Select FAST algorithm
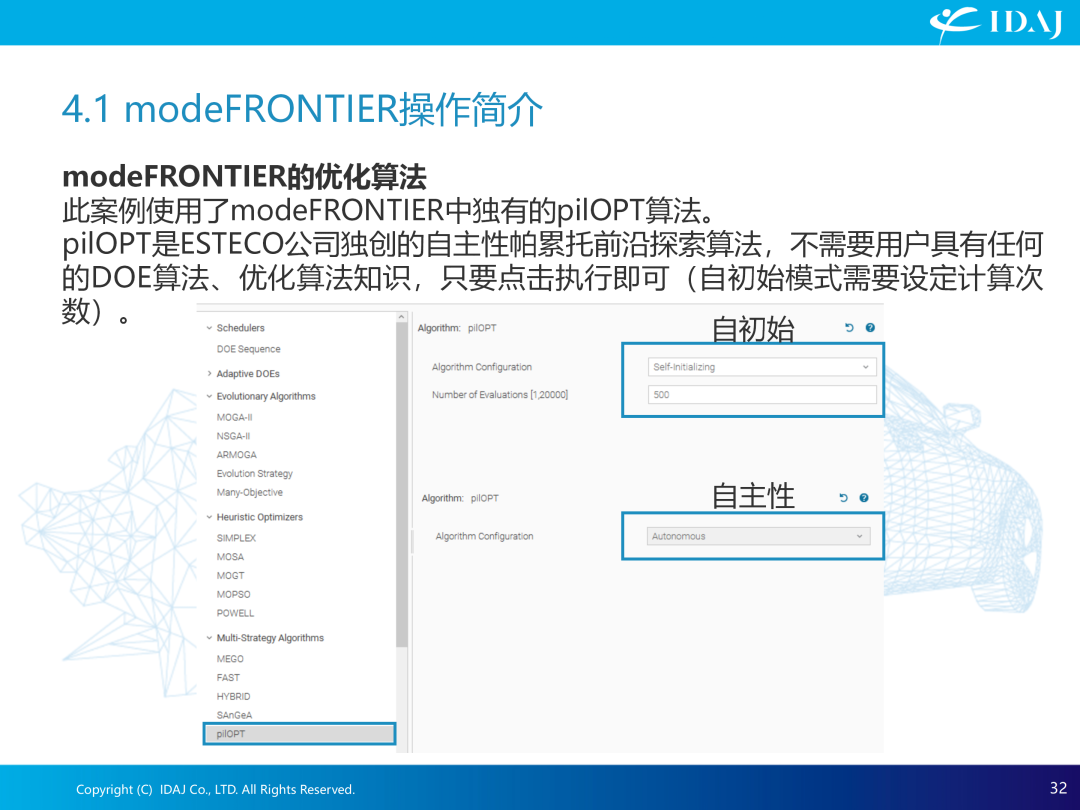1080x810 pixels. pyautogui.click(x=228, y=678)
